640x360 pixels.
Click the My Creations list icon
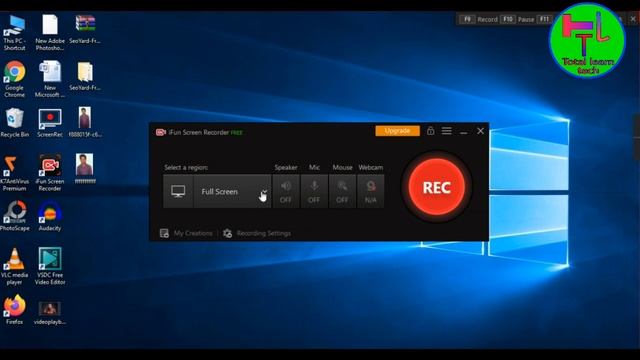(x=164, y=233)
